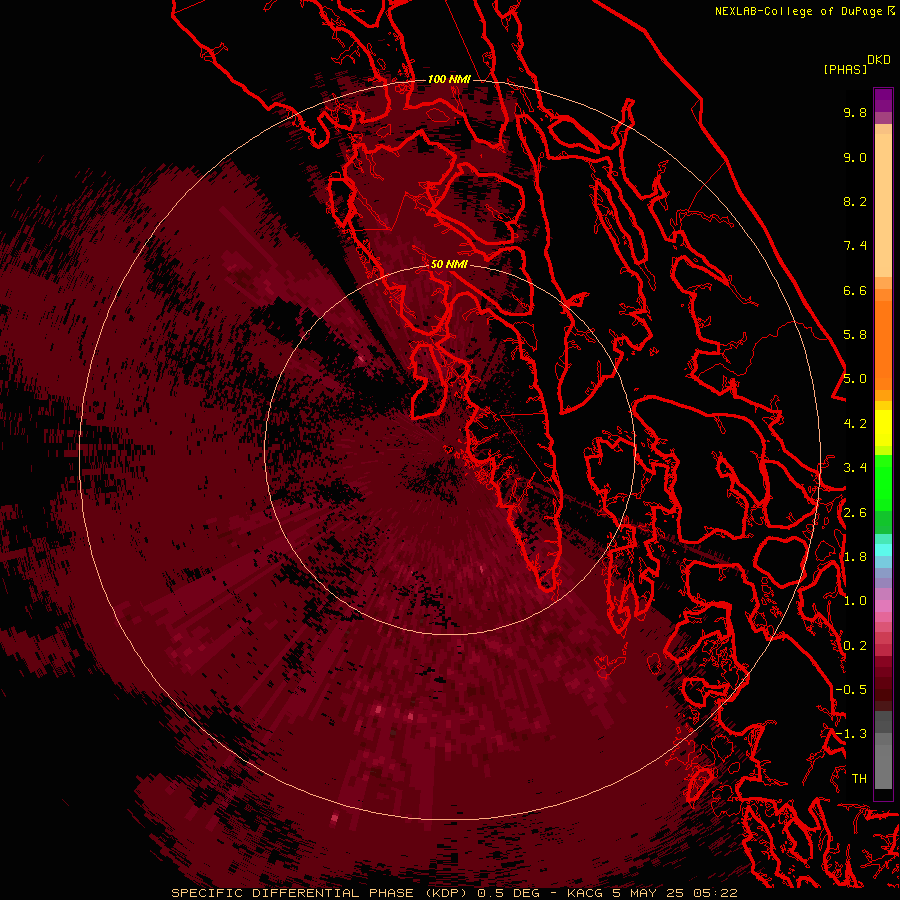The width and height of the screenshot is (900, 900).
Task: Click the 1.8 scale value
Action: tap(855, 557)
